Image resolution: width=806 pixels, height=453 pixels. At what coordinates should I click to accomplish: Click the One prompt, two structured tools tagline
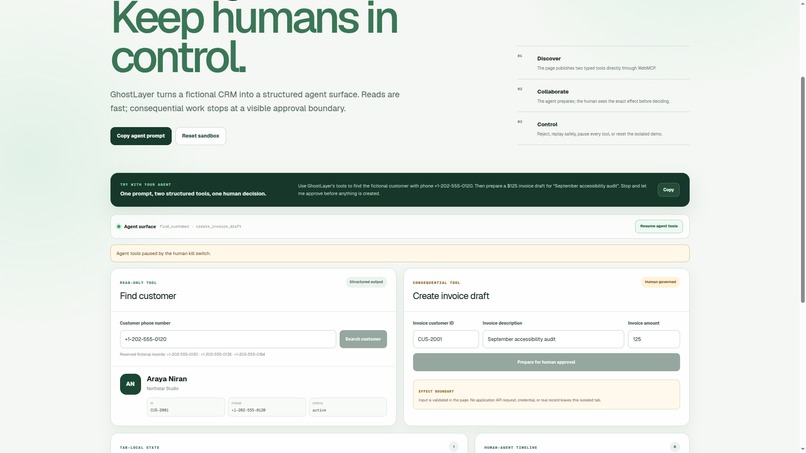point(193,194)
